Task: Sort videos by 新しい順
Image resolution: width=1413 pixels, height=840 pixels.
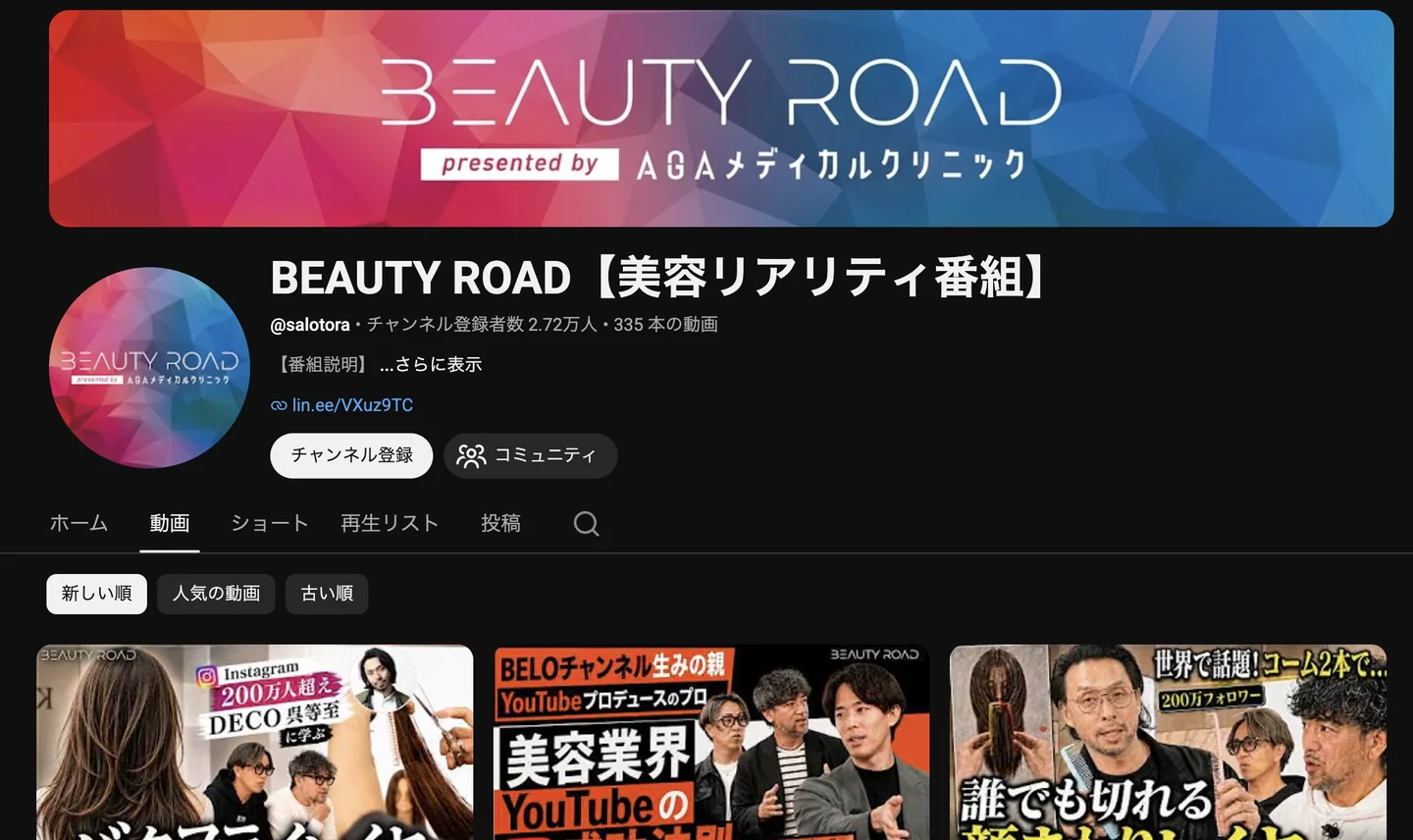Action: (x=96, y=594)
